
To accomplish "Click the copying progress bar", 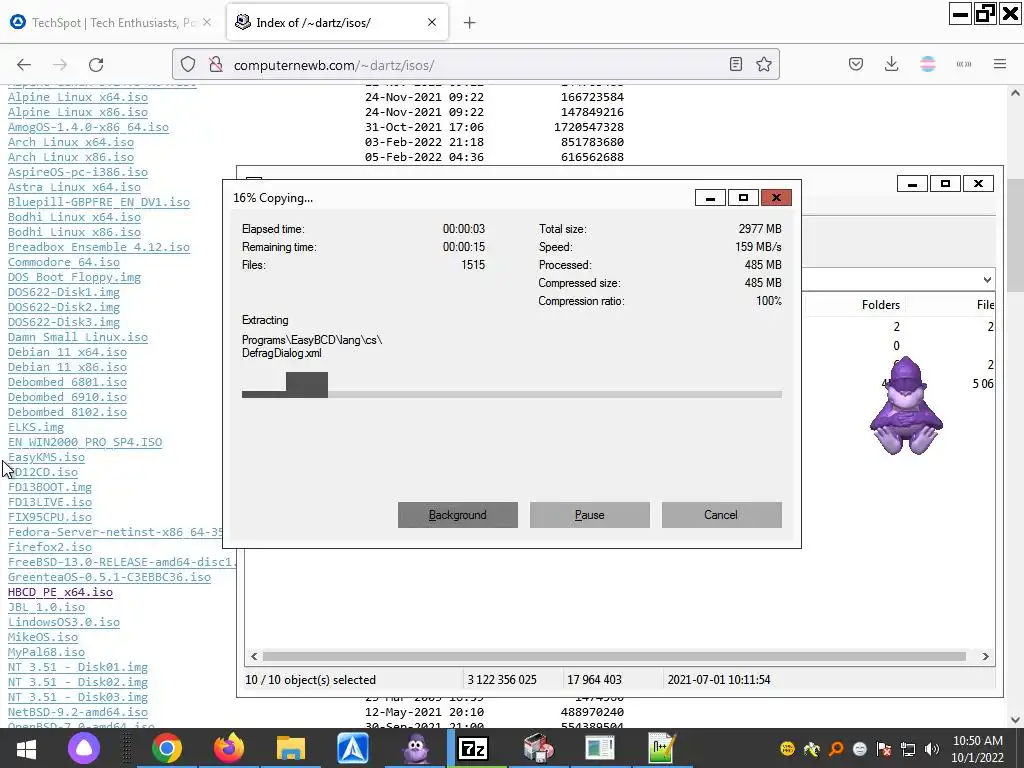I will click(511, 394).
